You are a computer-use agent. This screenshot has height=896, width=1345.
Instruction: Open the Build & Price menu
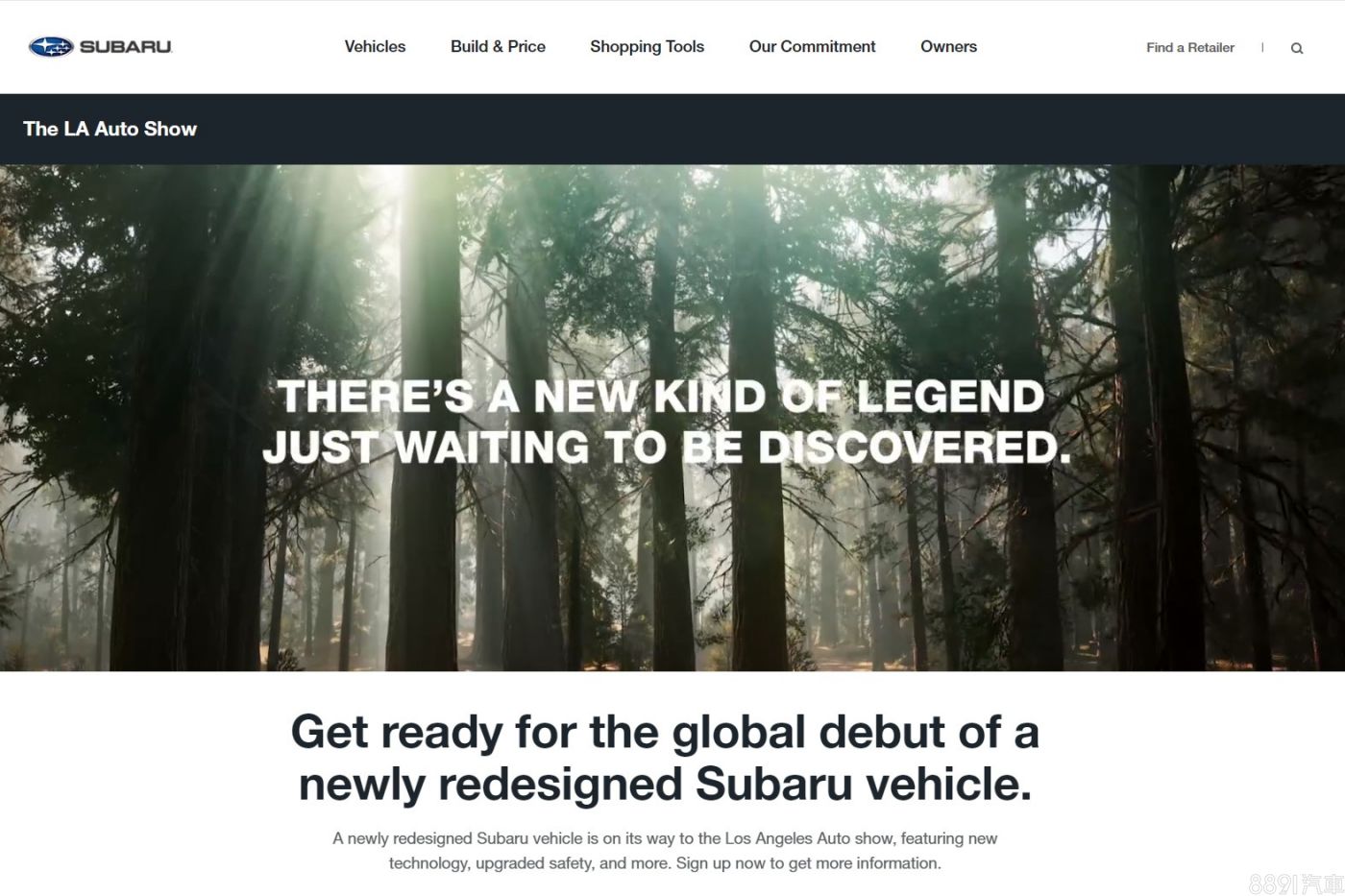tap(498, 46)
